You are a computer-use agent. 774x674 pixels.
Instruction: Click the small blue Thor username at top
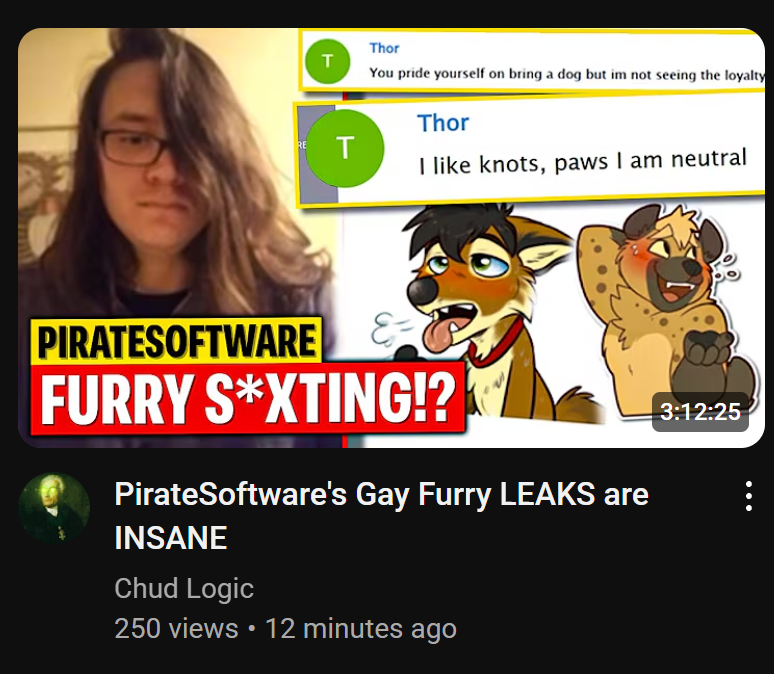point(384,48)
